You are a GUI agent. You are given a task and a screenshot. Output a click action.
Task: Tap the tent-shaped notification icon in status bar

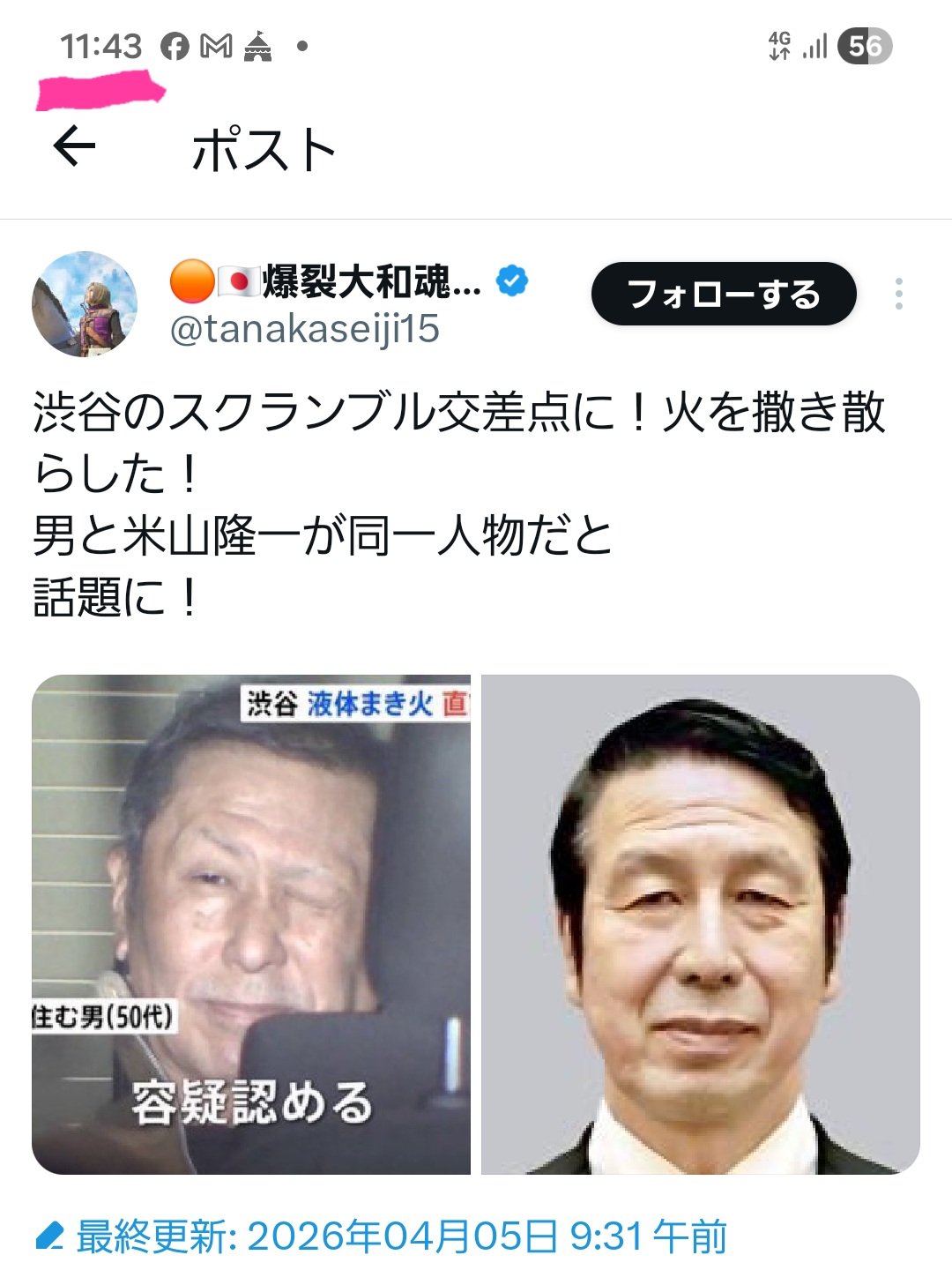[x=257, y=46]
